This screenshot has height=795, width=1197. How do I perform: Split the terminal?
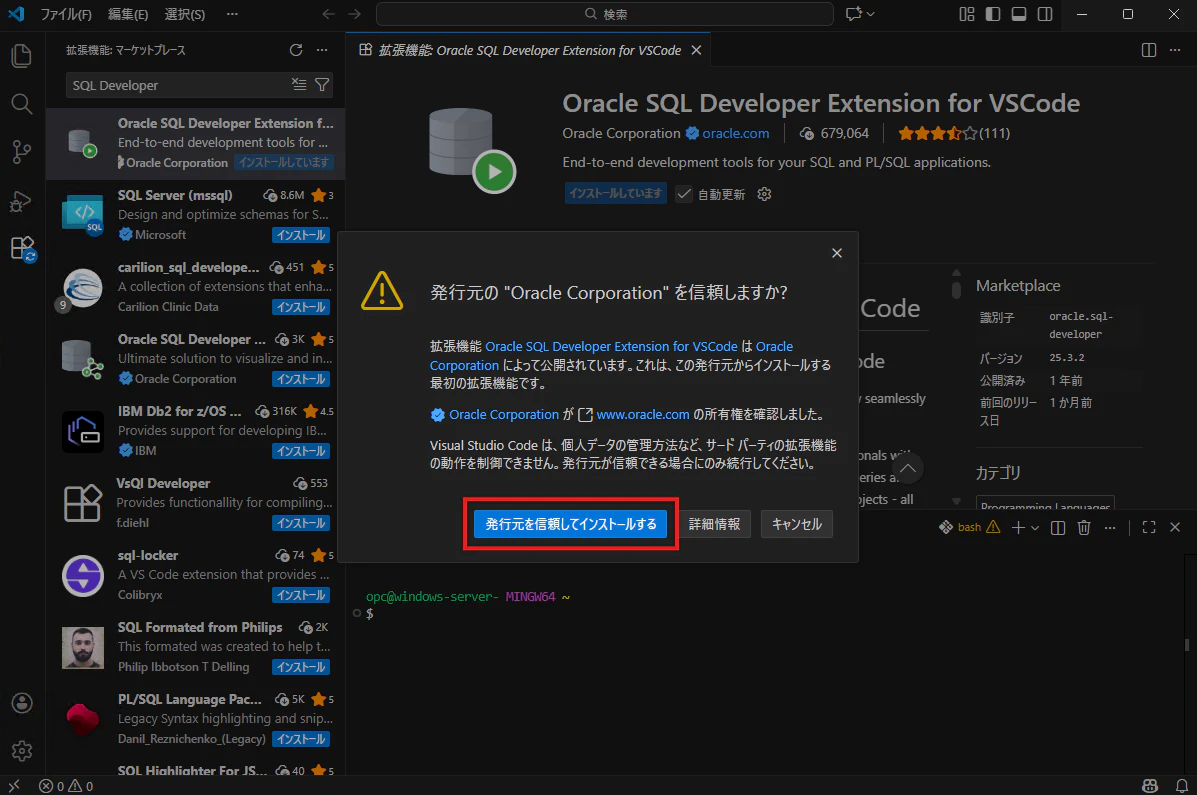tap(1058, 527)
